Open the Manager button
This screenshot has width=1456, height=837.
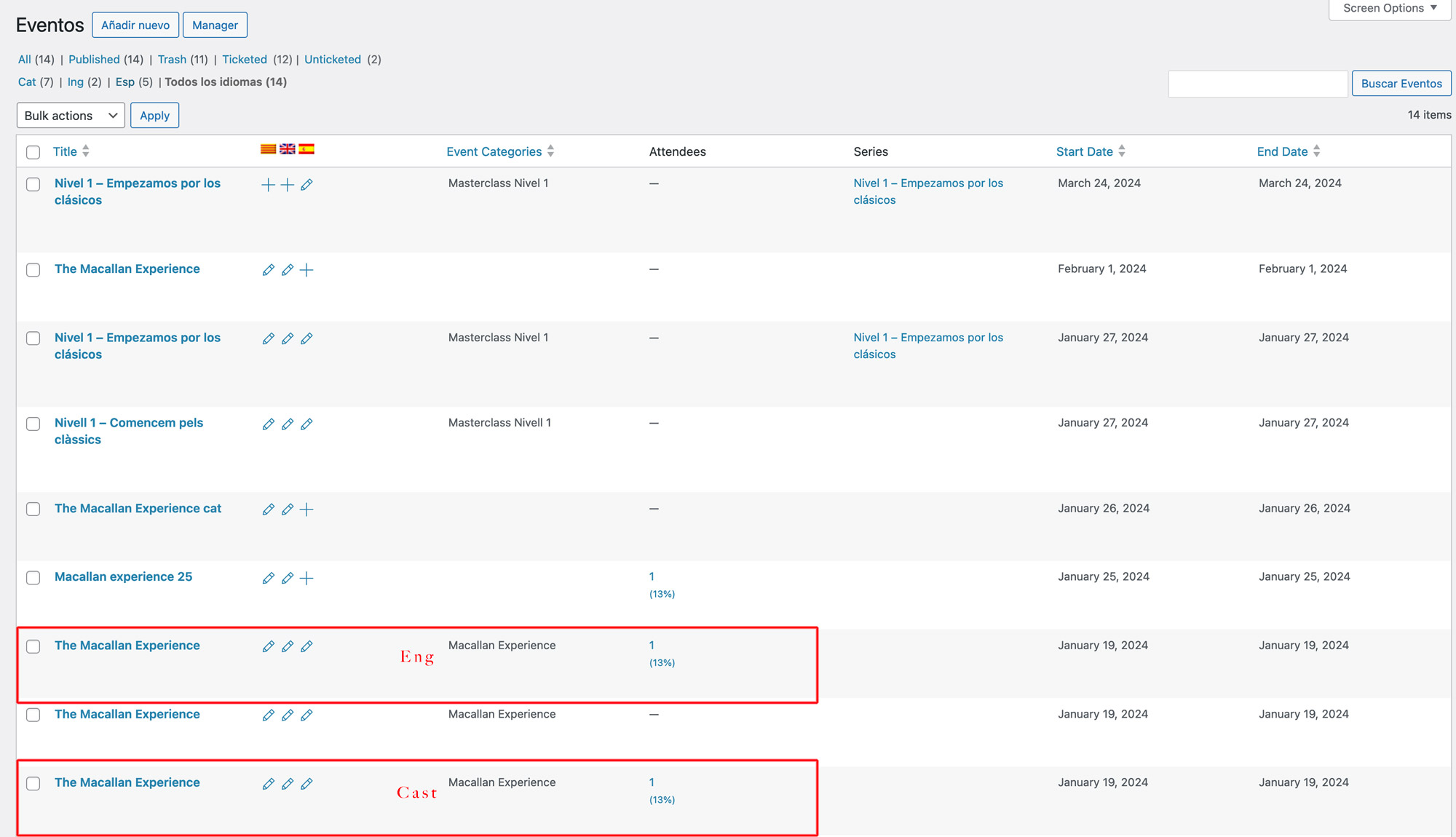pyautogui.click(x=215, y=25)
